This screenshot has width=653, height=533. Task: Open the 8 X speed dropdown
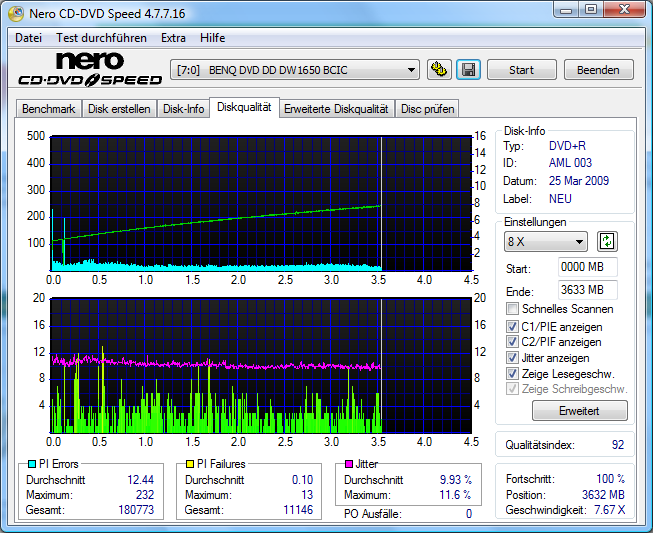(x=546, y=242)
